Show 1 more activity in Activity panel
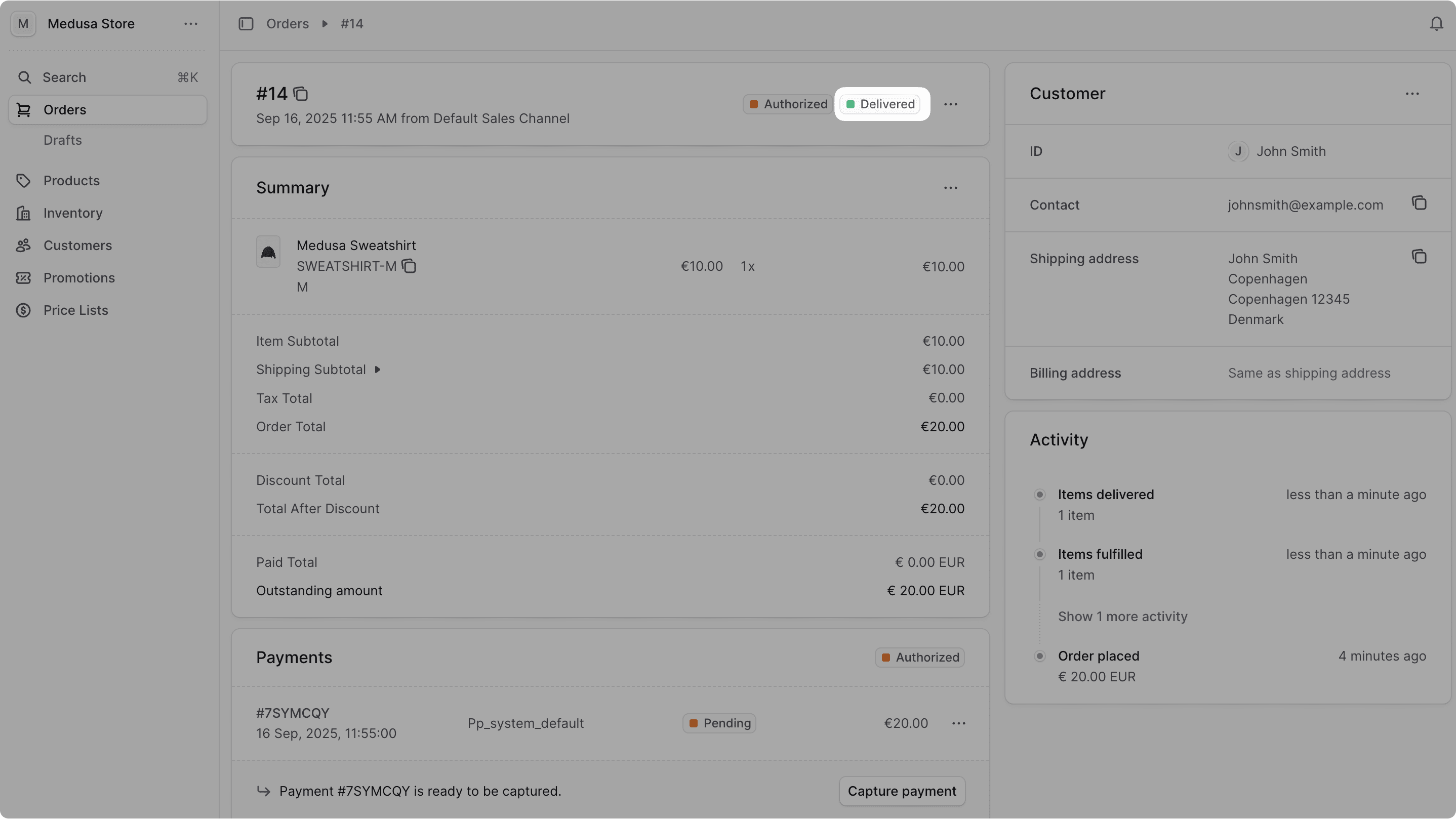Viewport: 1456px width, 819px height. [1122, 616]
